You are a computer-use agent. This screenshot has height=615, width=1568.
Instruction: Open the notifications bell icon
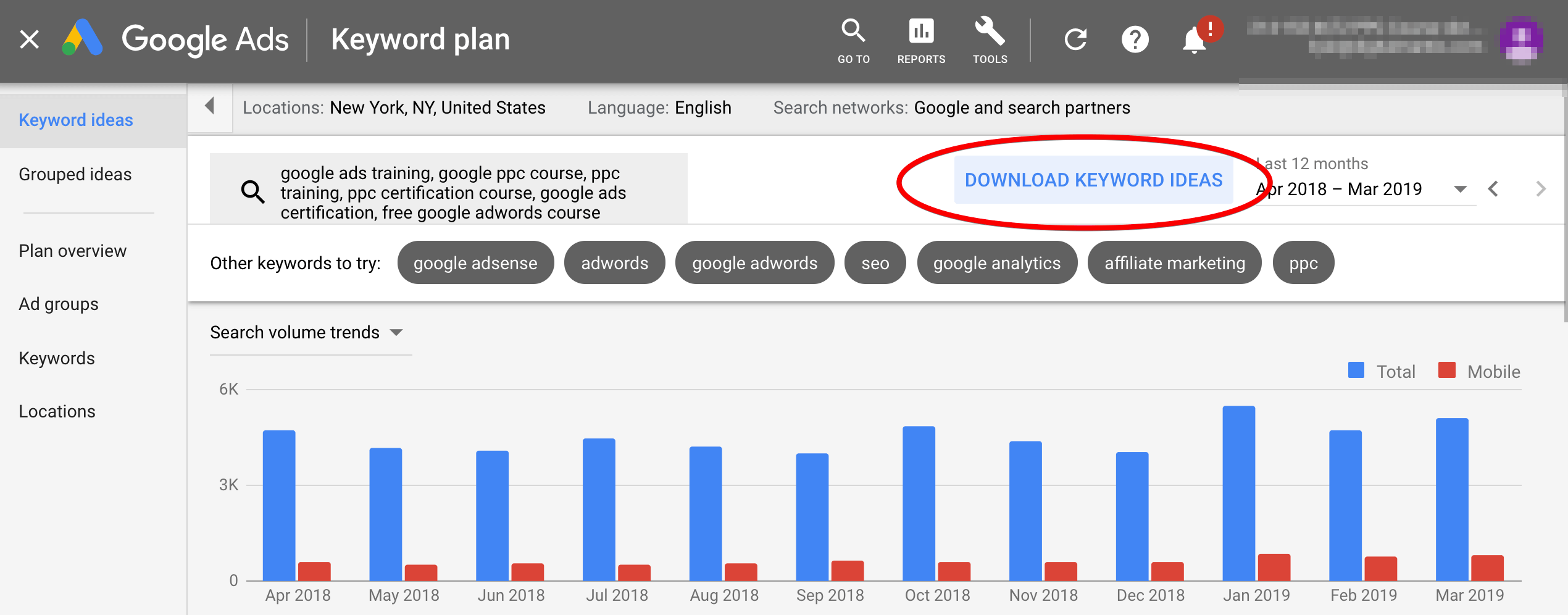pos(1195,40)
